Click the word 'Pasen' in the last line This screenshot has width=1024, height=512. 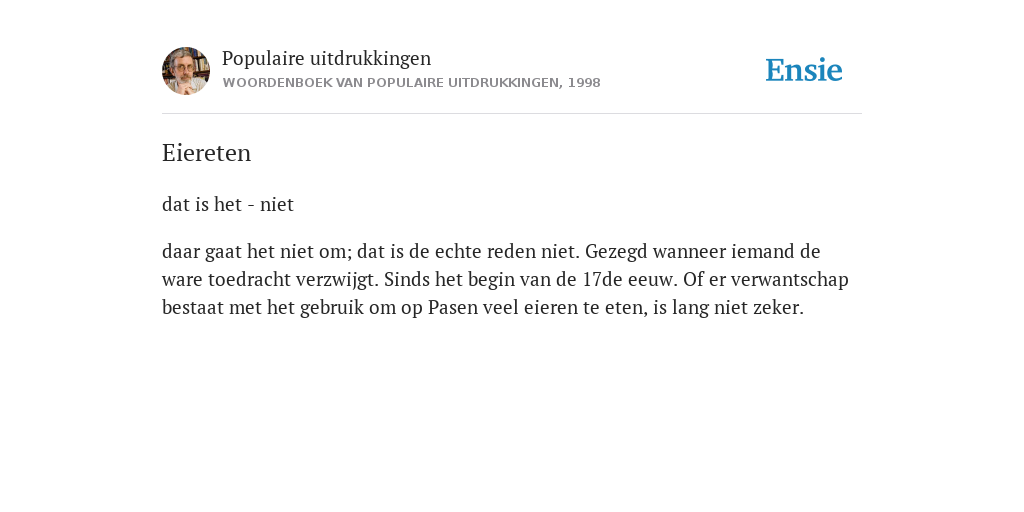tap(451, 308)
